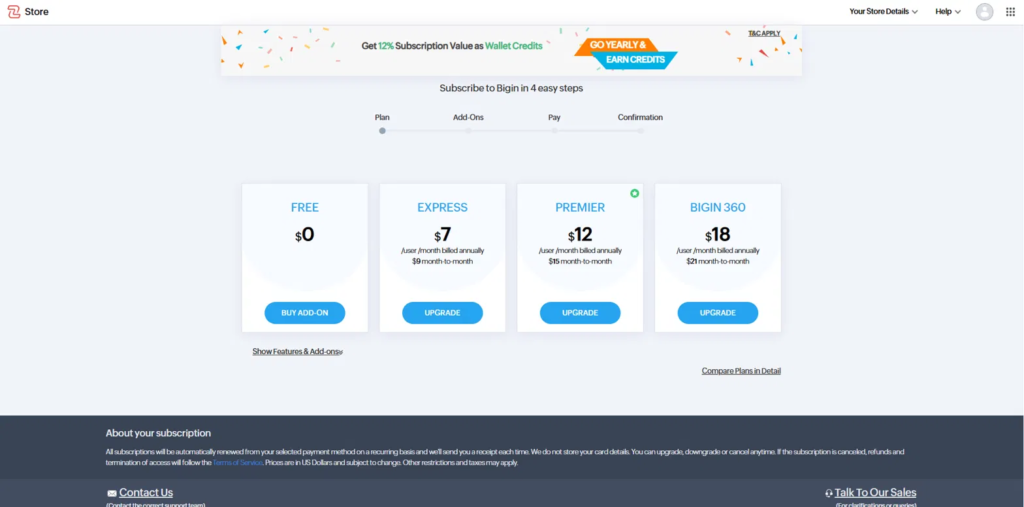
Task: Click the Go Yearly & Earn Credits banner graphic
Action: (626, 52)
